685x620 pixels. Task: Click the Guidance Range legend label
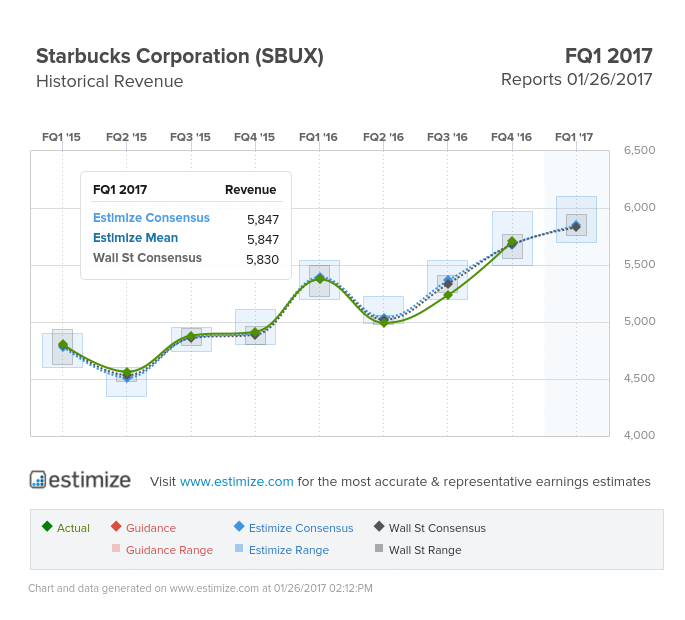(170, 550)
